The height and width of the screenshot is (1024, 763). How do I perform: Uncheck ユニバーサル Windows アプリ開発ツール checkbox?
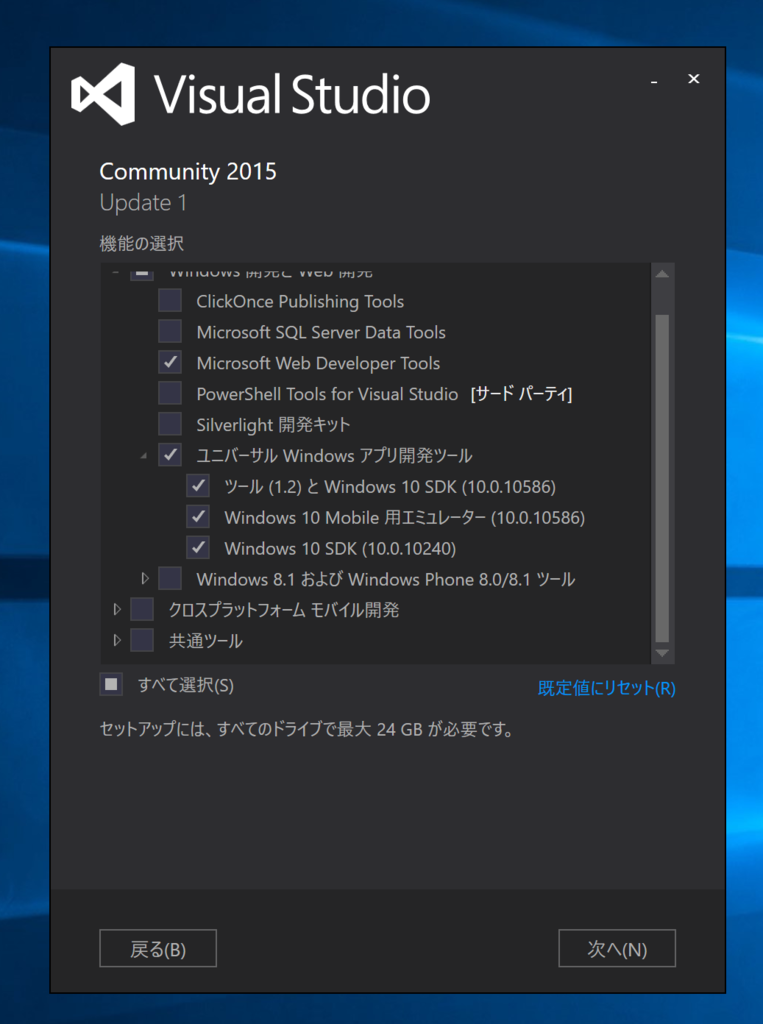[170, 455]
